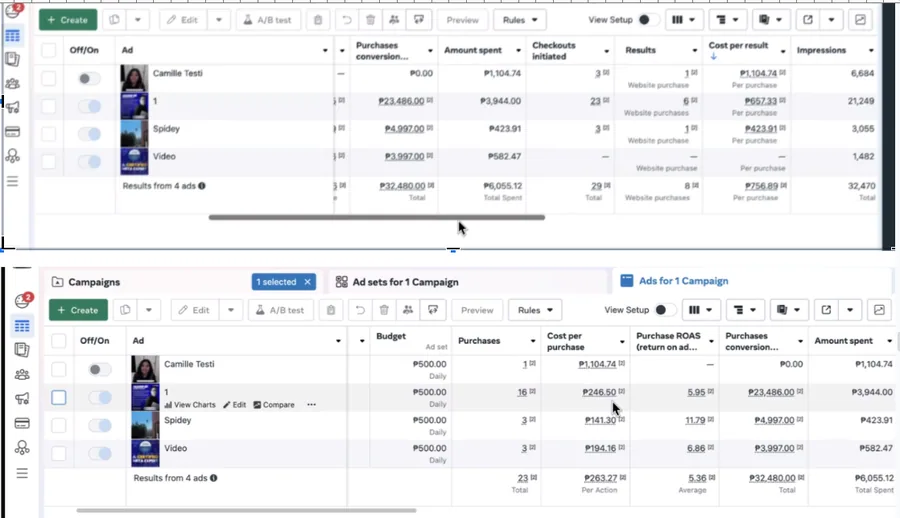Open the Spidey ad thumbnail in the Budget table
900x518 pixels.
145,426
